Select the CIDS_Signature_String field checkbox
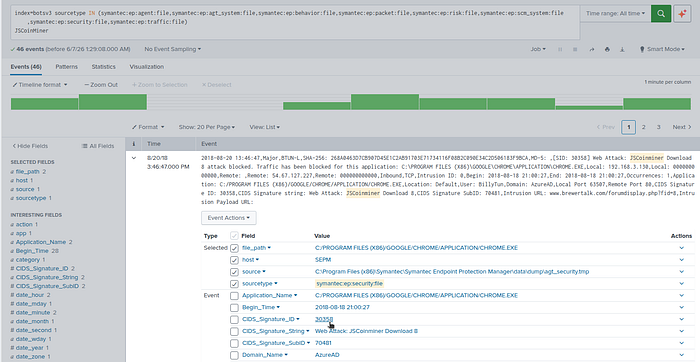 tap(234, 332)
